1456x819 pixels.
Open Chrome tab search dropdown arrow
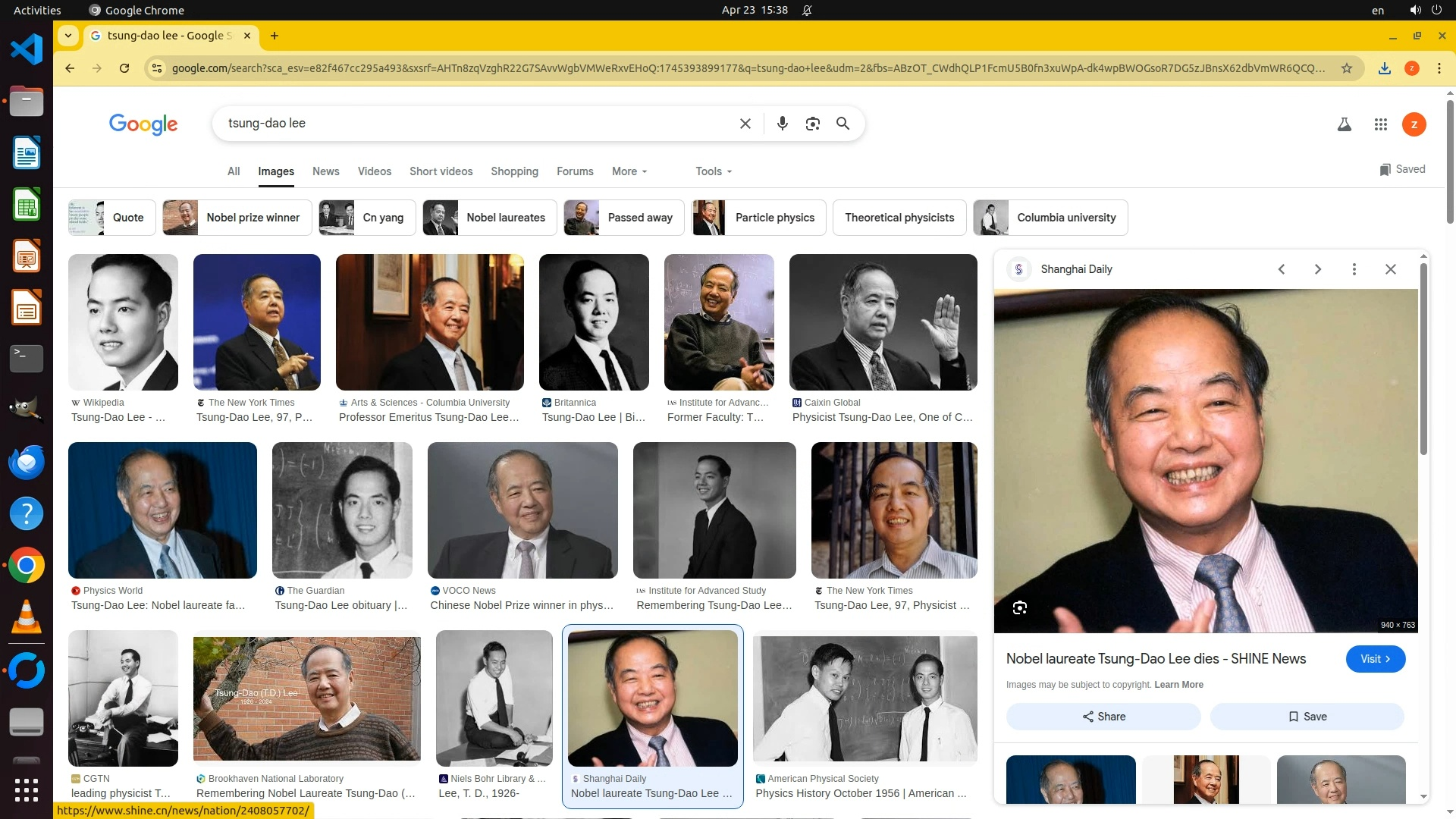(x=68, y=36)
